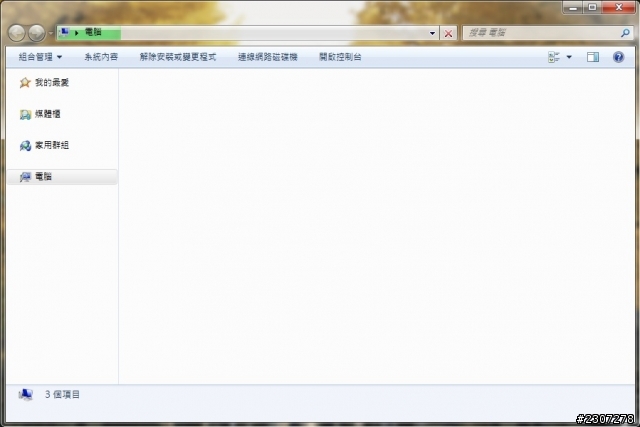Open the address bar history dropdown arrow
The height and width of the screenshot is (427, 640).
tap(432, 33)
